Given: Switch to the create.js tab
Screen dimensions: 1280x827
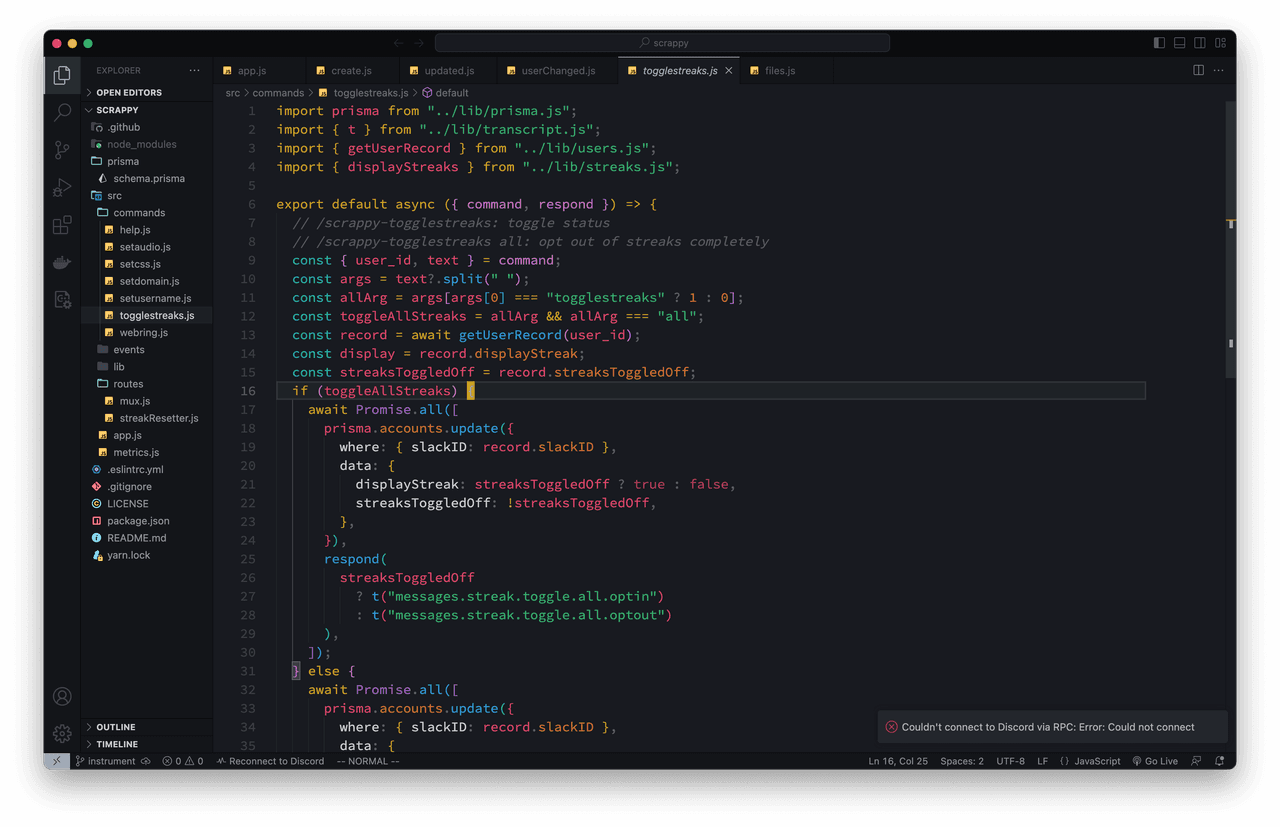Looking at the screenshot, I should pos(351,71).
